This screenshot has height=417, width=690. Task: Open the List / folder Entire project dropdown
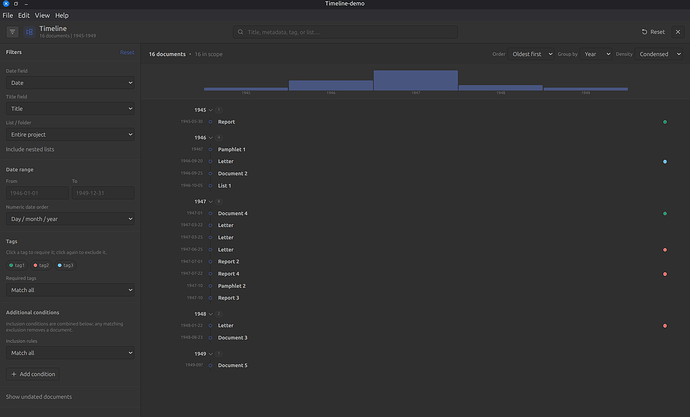click(70, 135)
